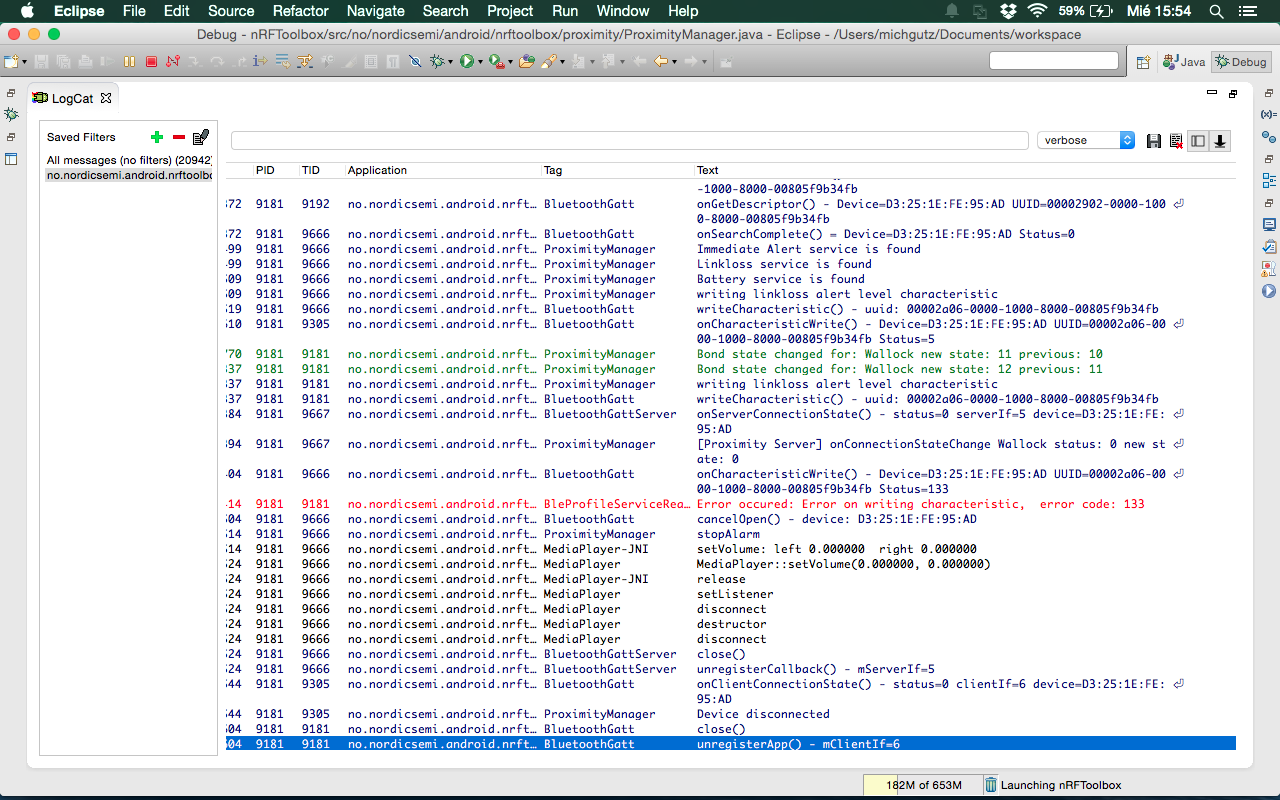Toggle Skip All Breakpoints icon
1280x800 pixels.
coord(415,61)
